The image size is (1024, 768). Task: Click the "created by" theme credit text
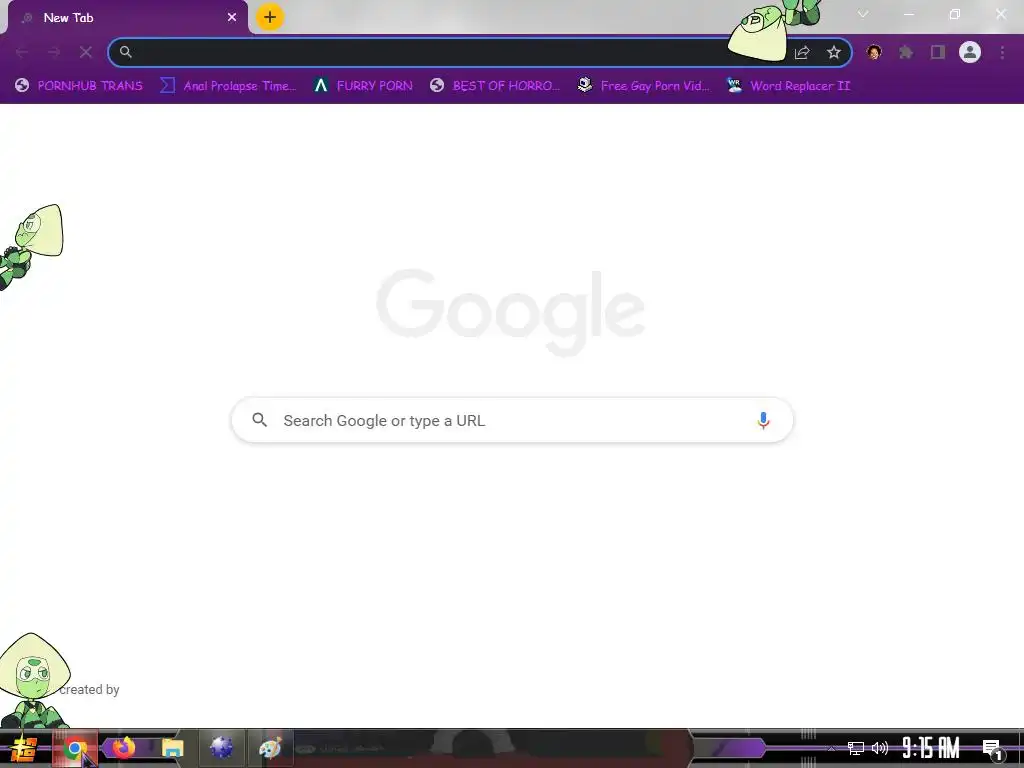89,690
